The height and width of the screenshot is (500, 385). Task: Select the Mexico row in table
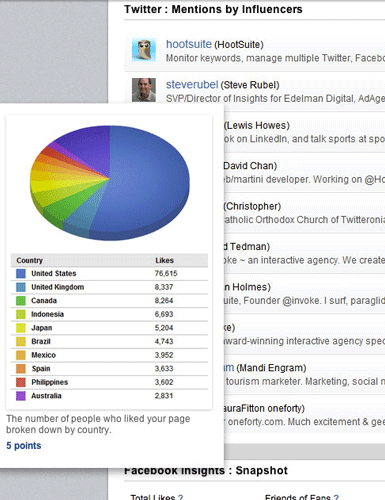(x=109, y=355)
